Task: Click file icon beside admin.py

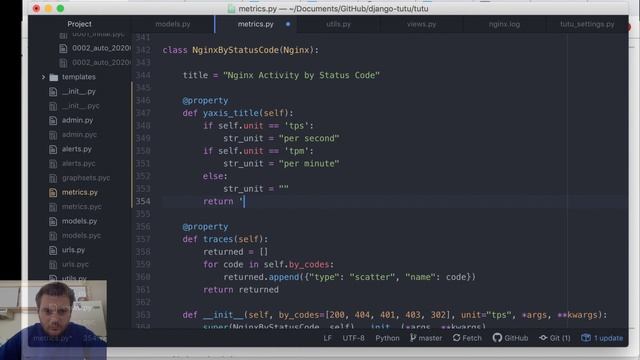Action: point(53,120)
